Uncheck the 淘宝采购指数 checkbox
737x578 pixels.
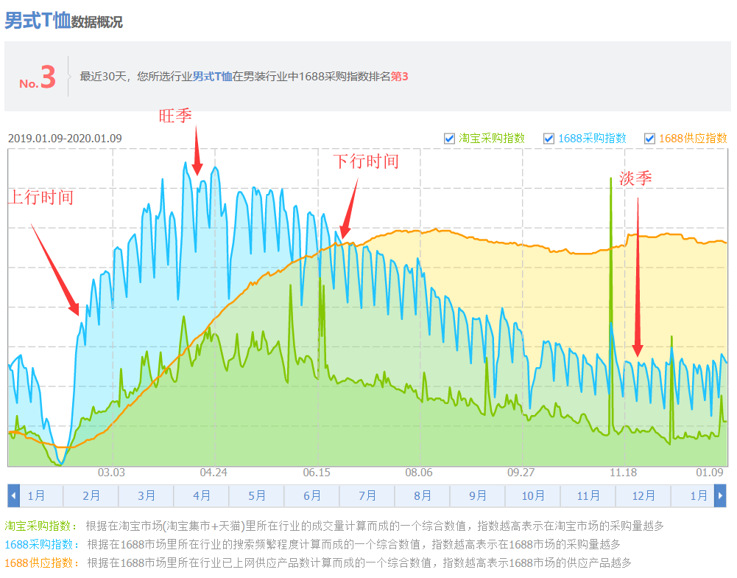[x=449, y=138]
